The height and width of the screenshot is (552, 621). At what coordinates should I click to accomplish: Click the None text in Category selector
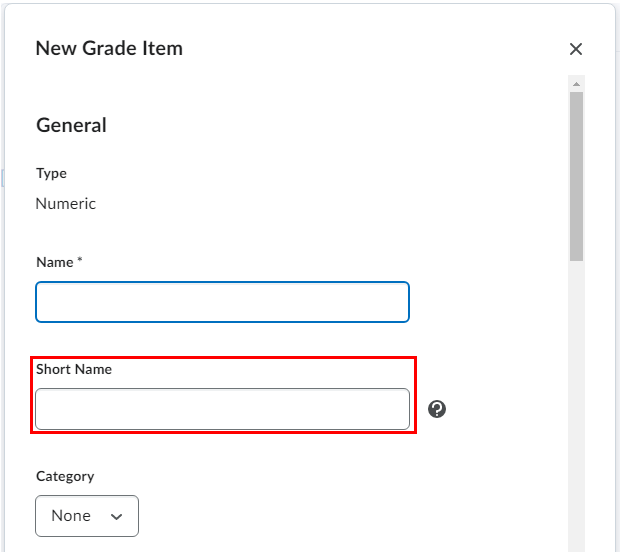71,516
